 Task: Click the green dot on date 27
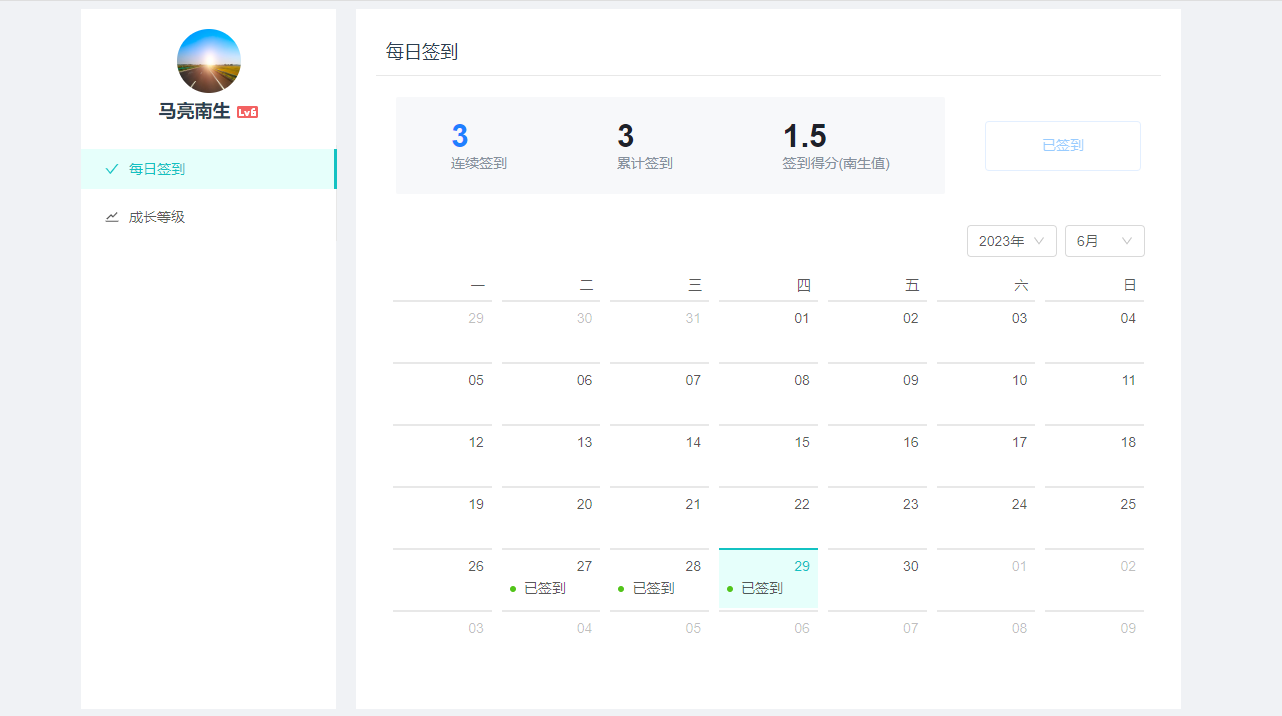tap(513, 589)
